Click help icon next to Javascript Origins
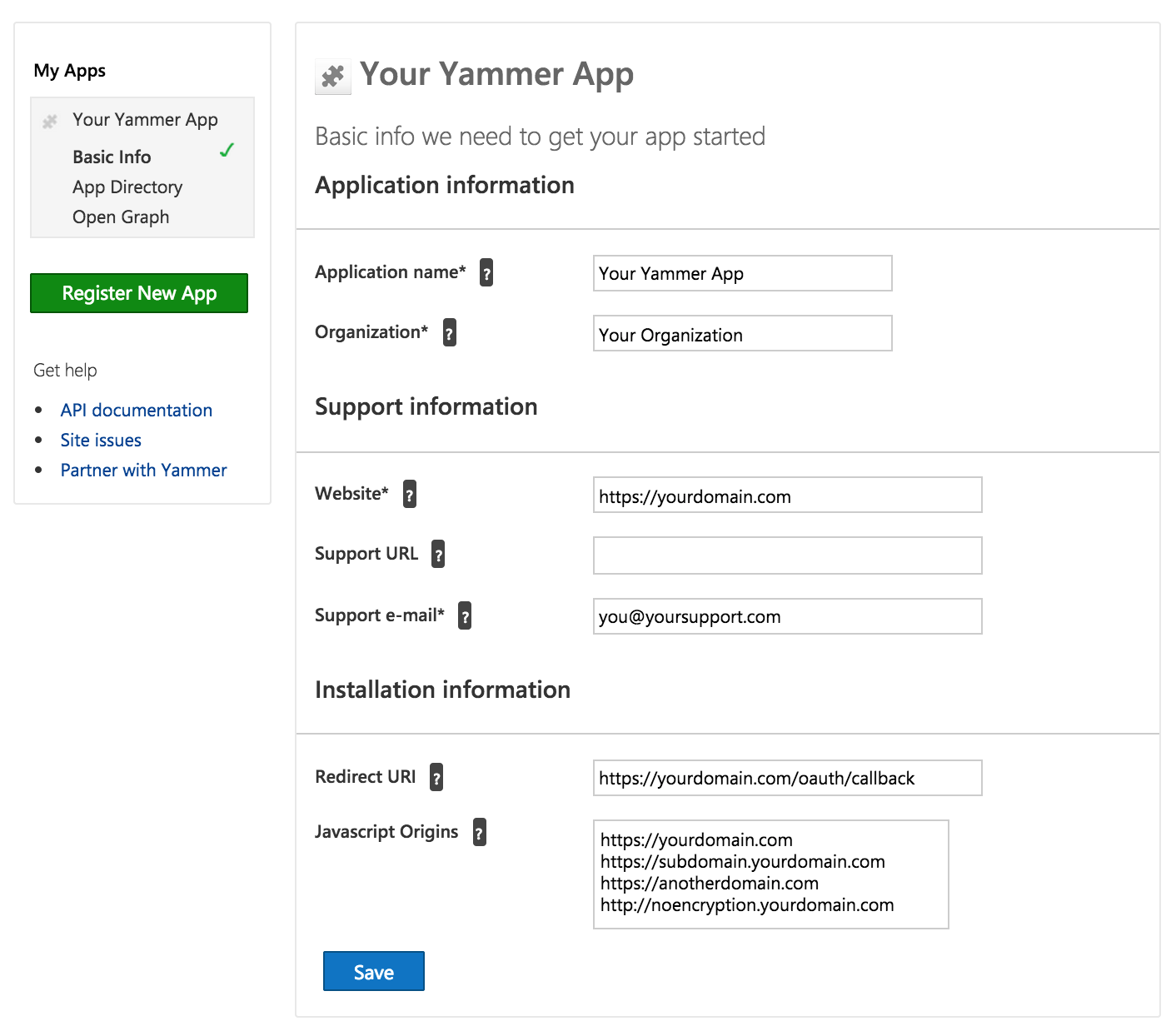 [x=480, y=832]
